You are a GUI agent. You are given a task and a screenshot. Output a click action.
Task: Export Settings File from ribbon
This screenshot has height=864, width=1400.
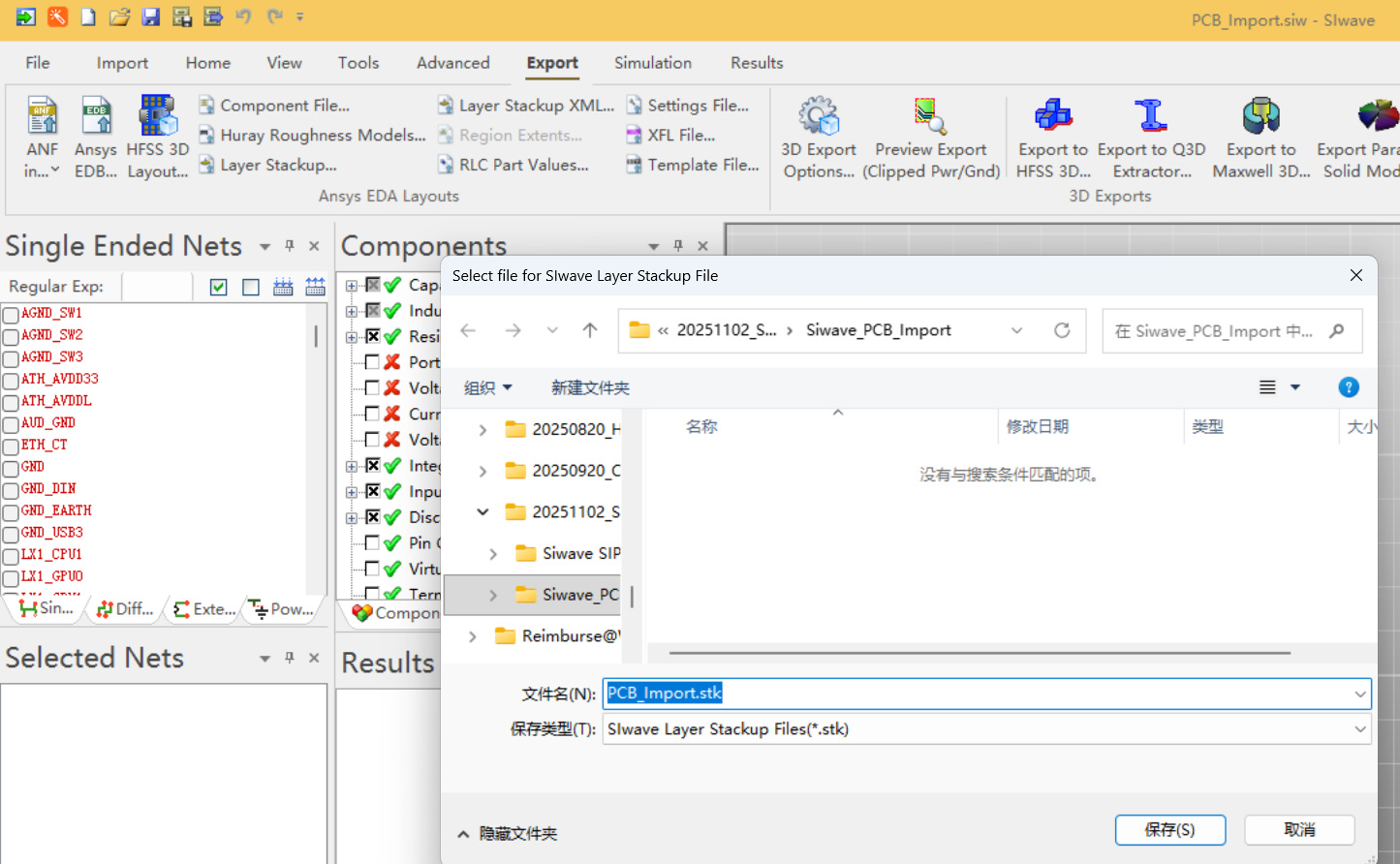point(687,106)
